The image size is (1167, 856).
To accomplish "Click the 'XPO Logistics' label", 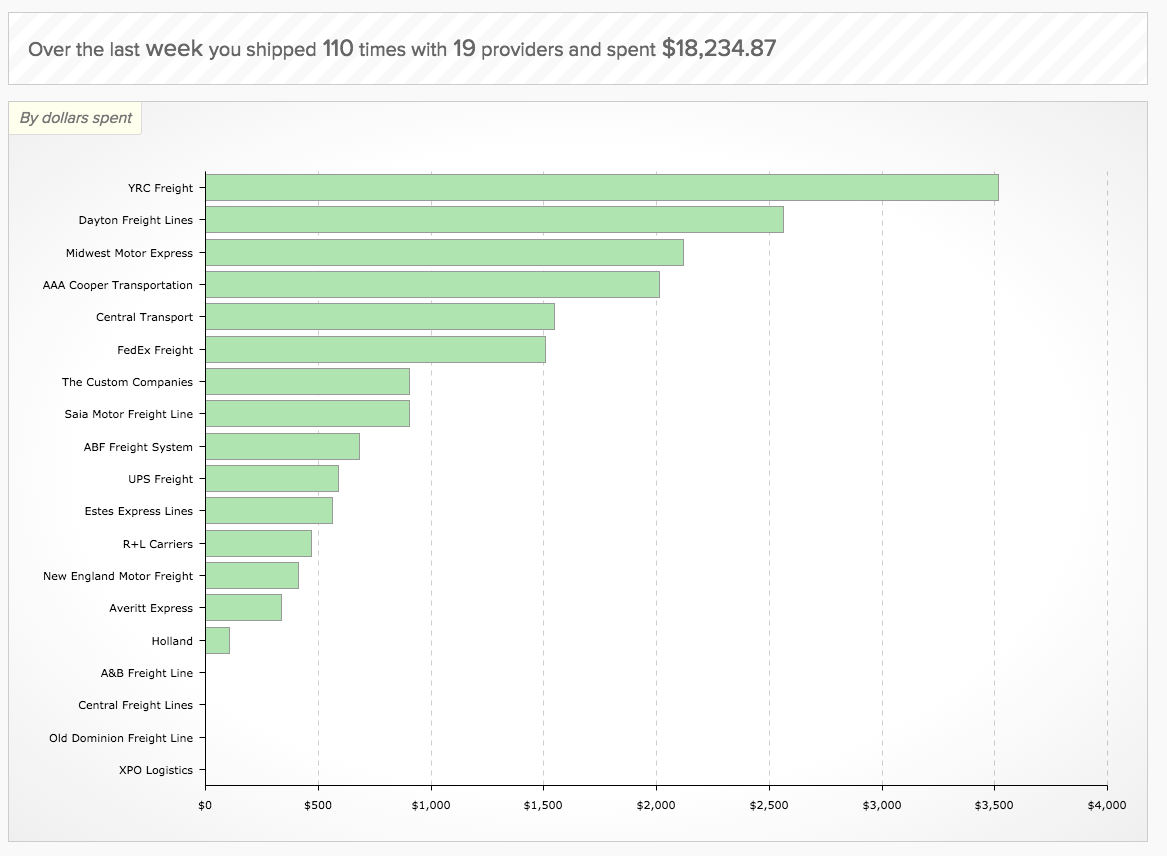I will 156,770.
